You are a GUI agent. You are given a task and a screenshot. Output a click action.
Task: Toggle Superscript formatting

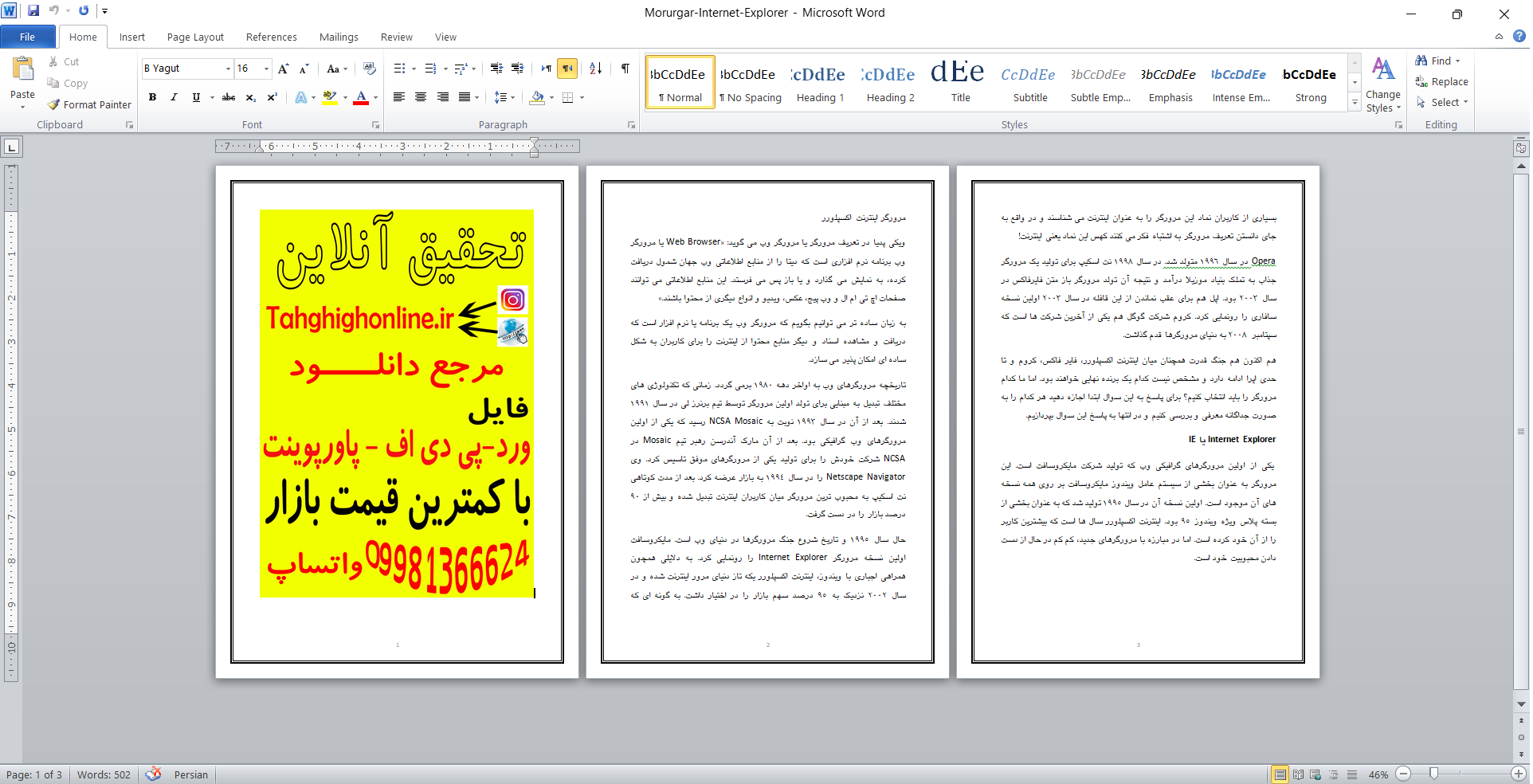coord(272,97)
